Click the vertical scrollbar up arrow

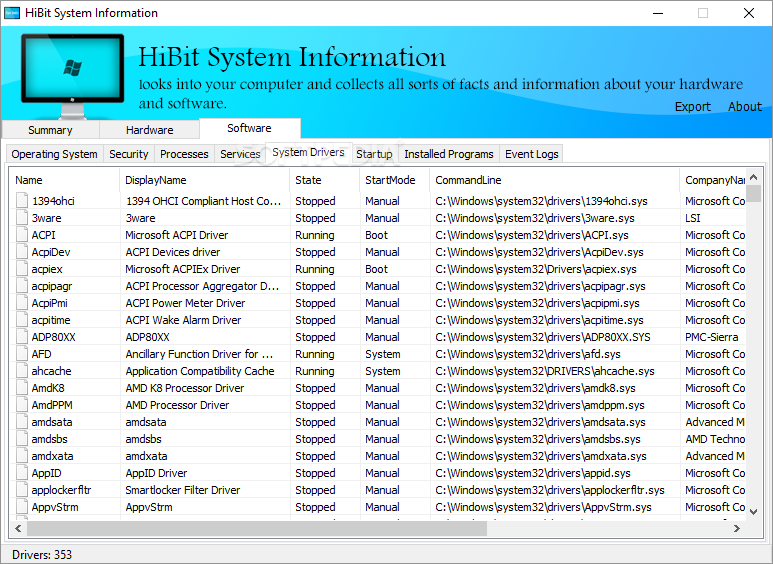[753, 176]
